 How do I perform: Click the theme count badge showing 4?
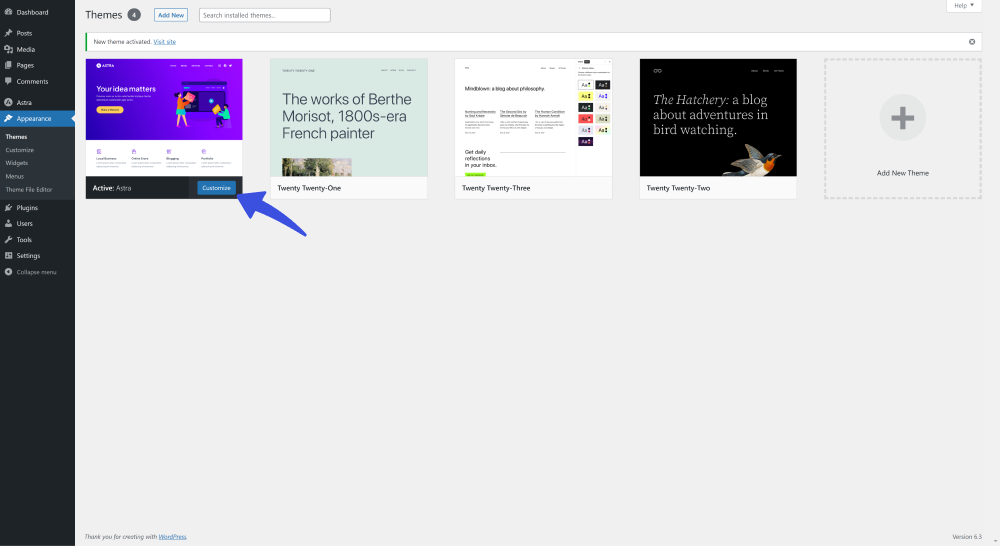click(134, 15)
